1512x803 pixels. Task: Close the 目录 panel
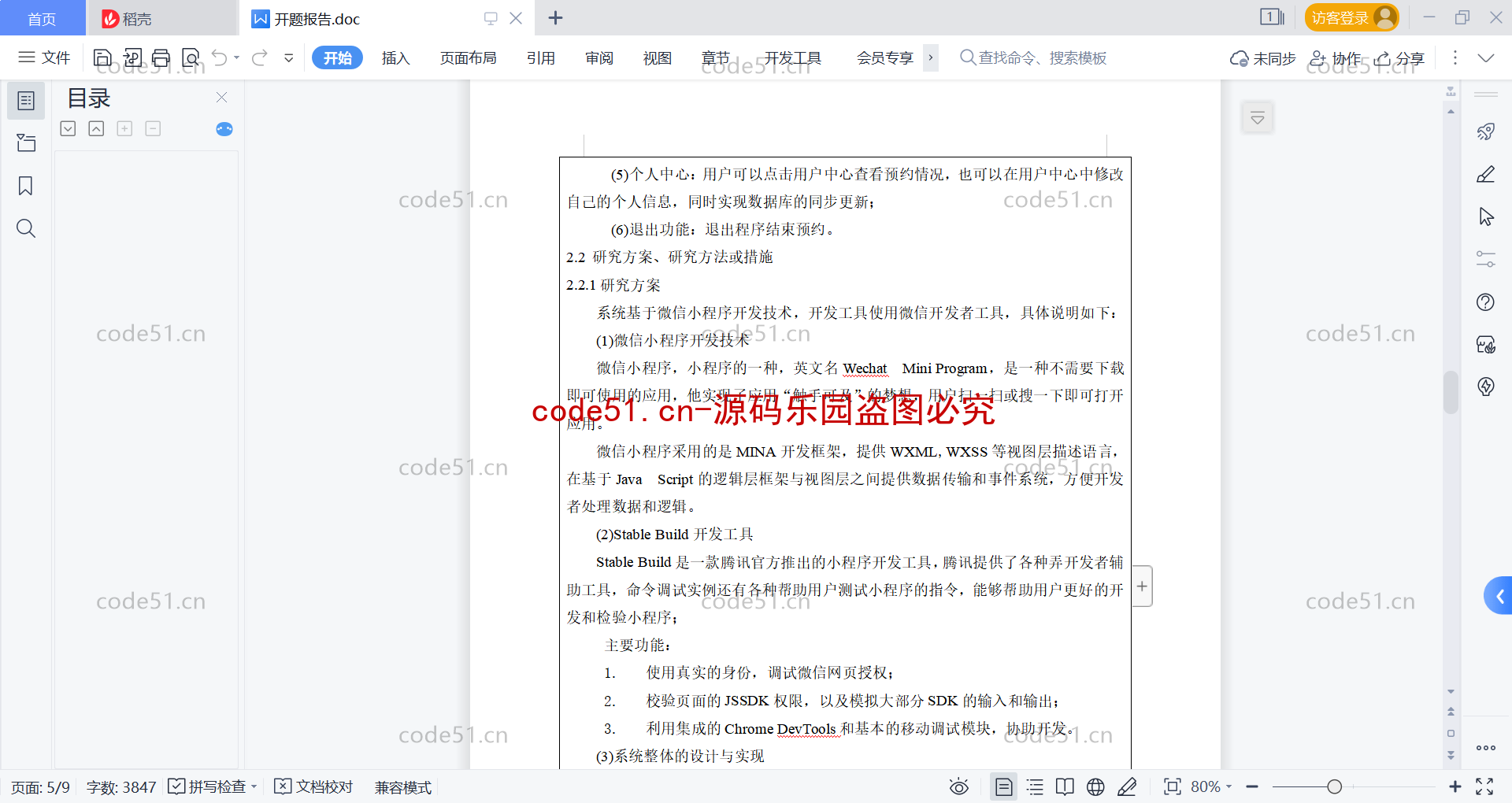[x=222, y=97]
